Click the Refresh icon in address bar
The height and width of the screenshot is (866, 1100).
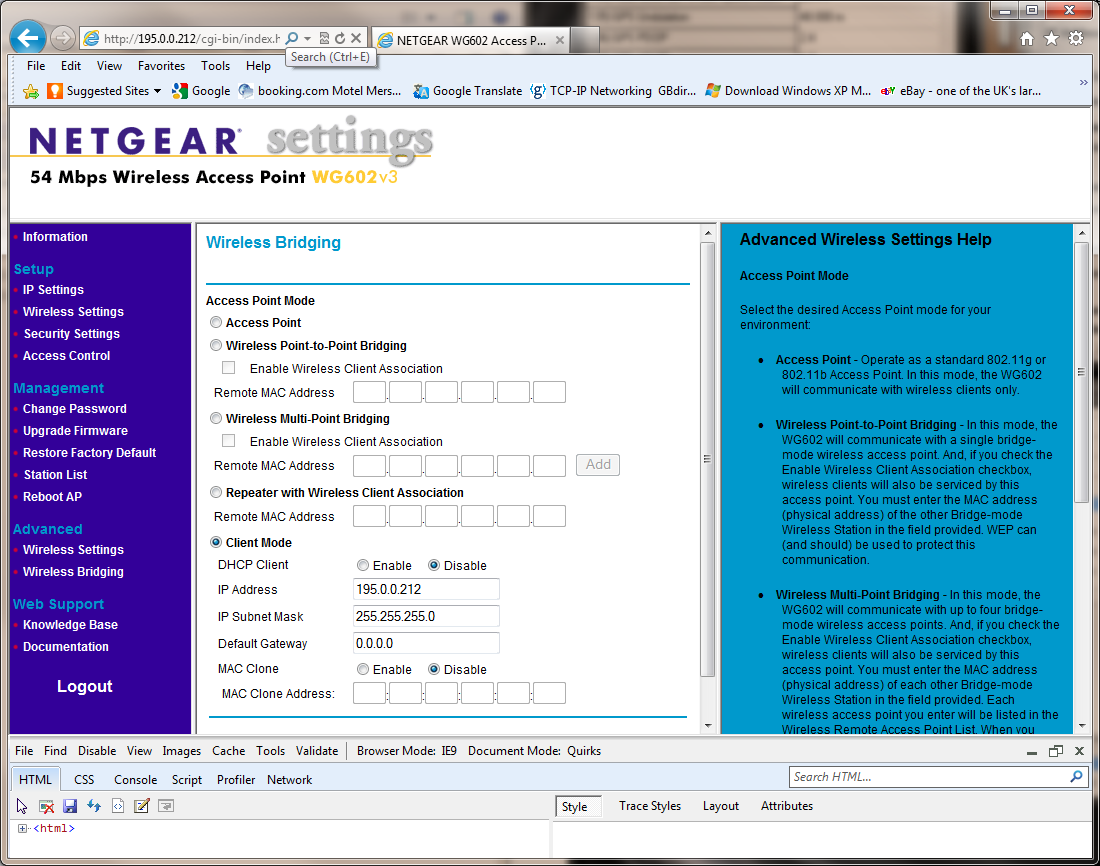tap(340, 38)
